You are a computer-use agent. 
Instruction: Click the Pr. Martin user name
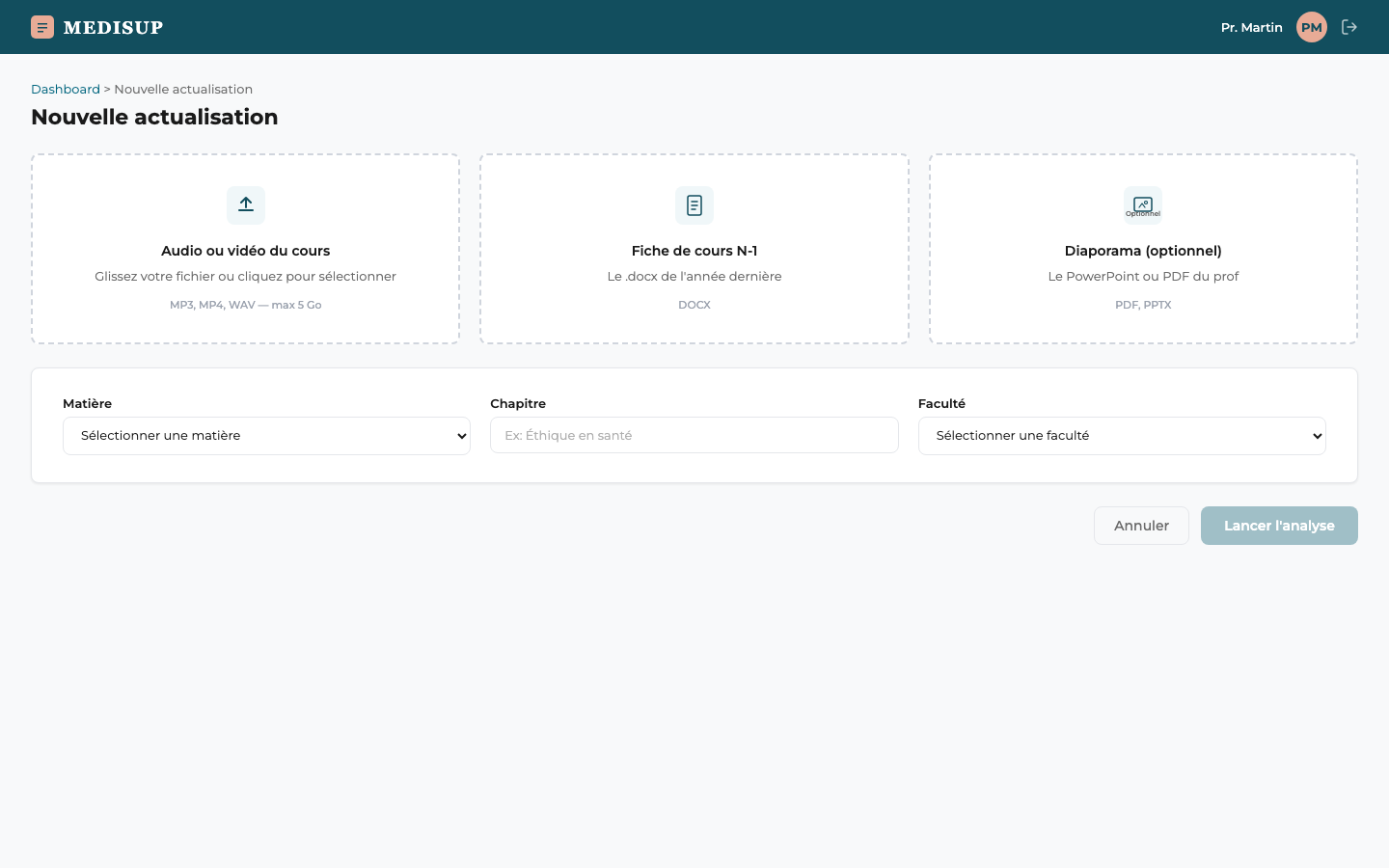1251,27
